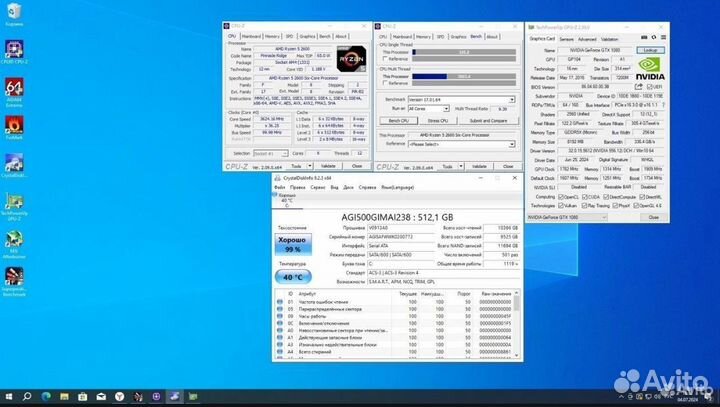Toggle PhysX checkbox in GPU-Z
720x407 pixels.
(615, 206)
